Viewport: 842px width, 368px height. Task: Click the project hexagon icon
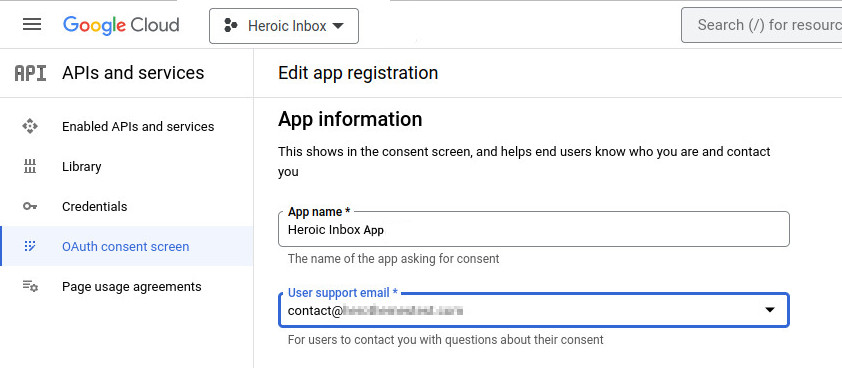(230, 25)
